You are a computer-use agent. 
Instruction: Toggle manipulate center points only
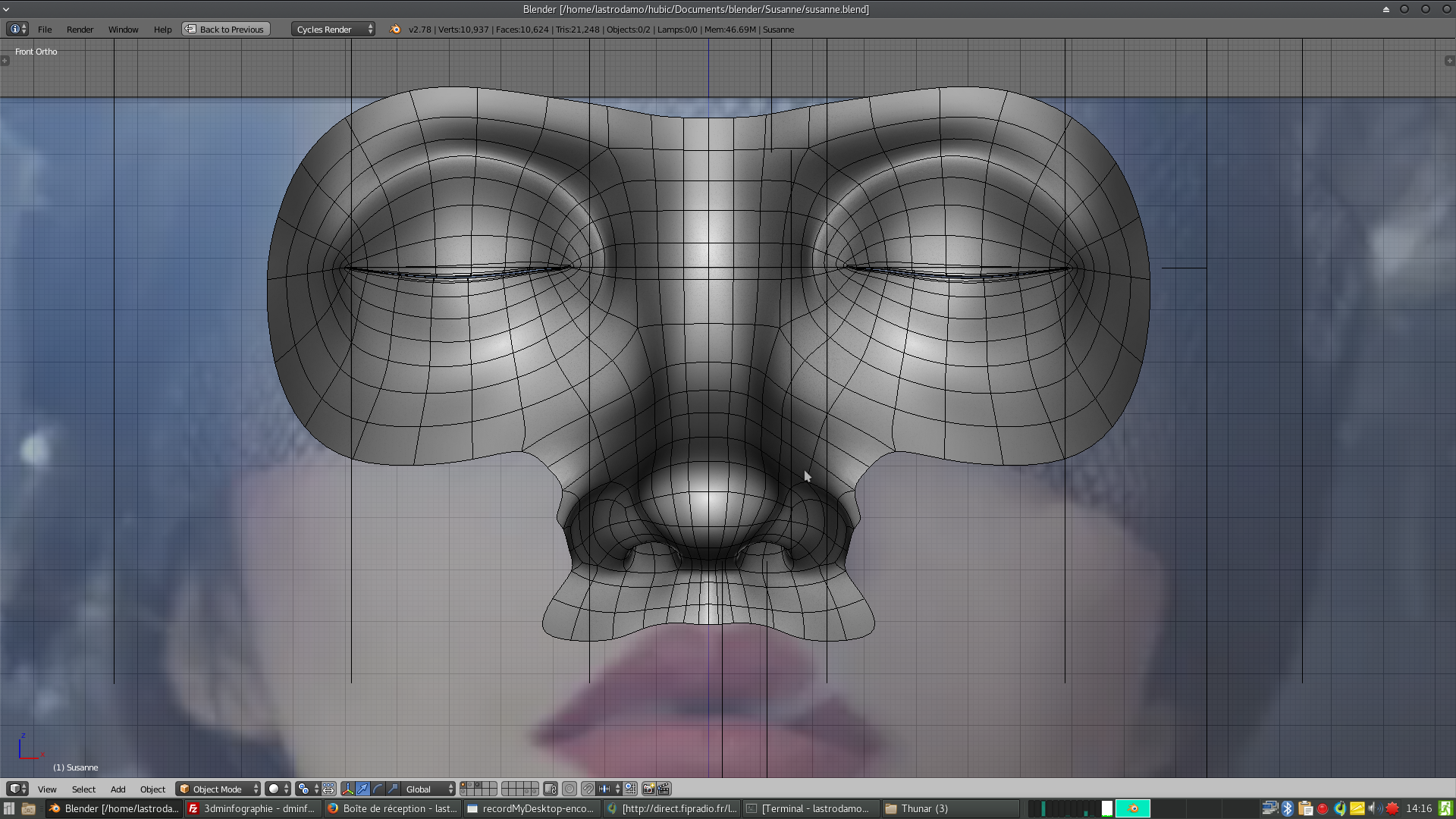click(329, 789)
